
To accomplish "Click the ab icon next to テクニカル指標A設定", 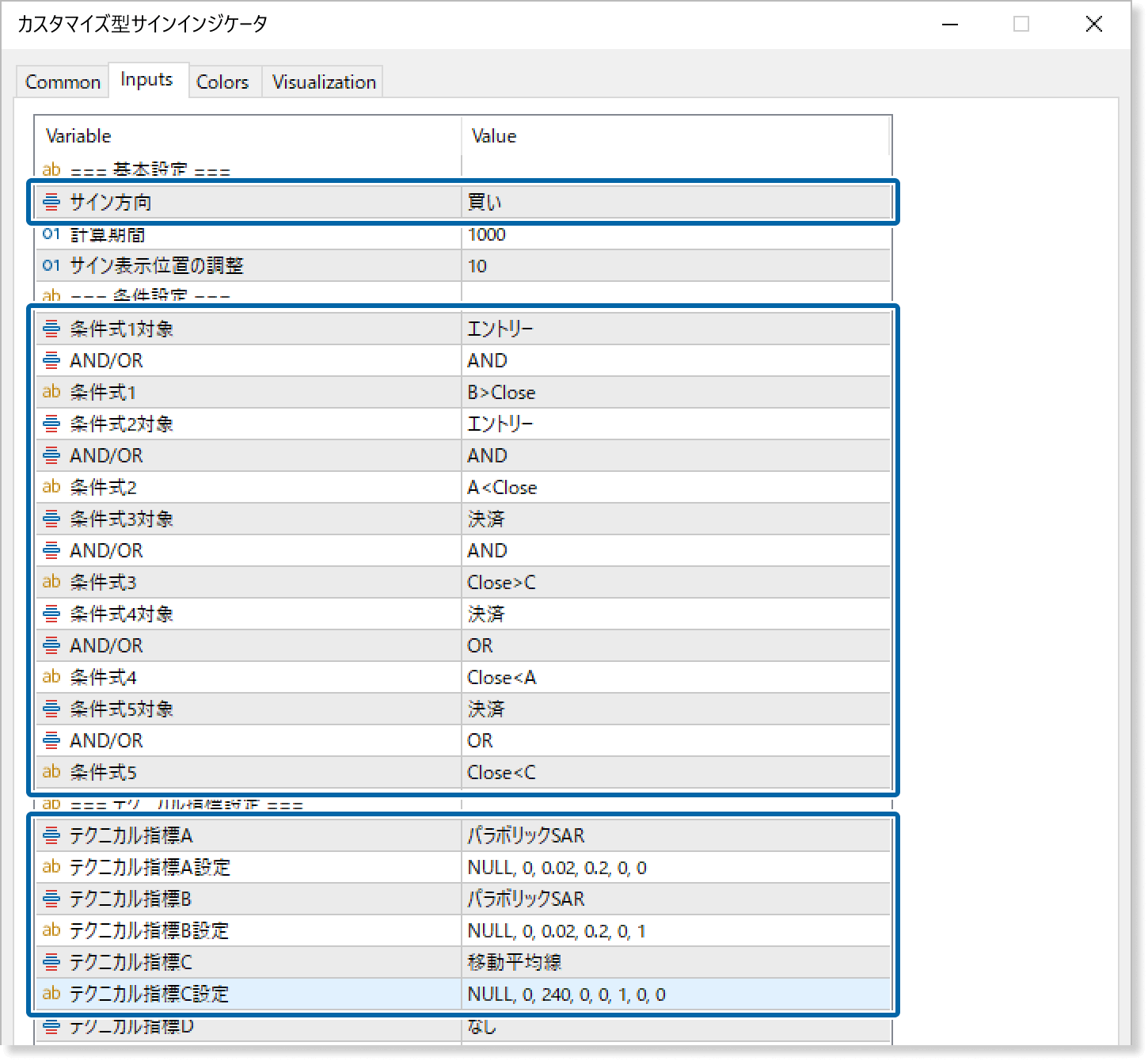I will (51, 867).
